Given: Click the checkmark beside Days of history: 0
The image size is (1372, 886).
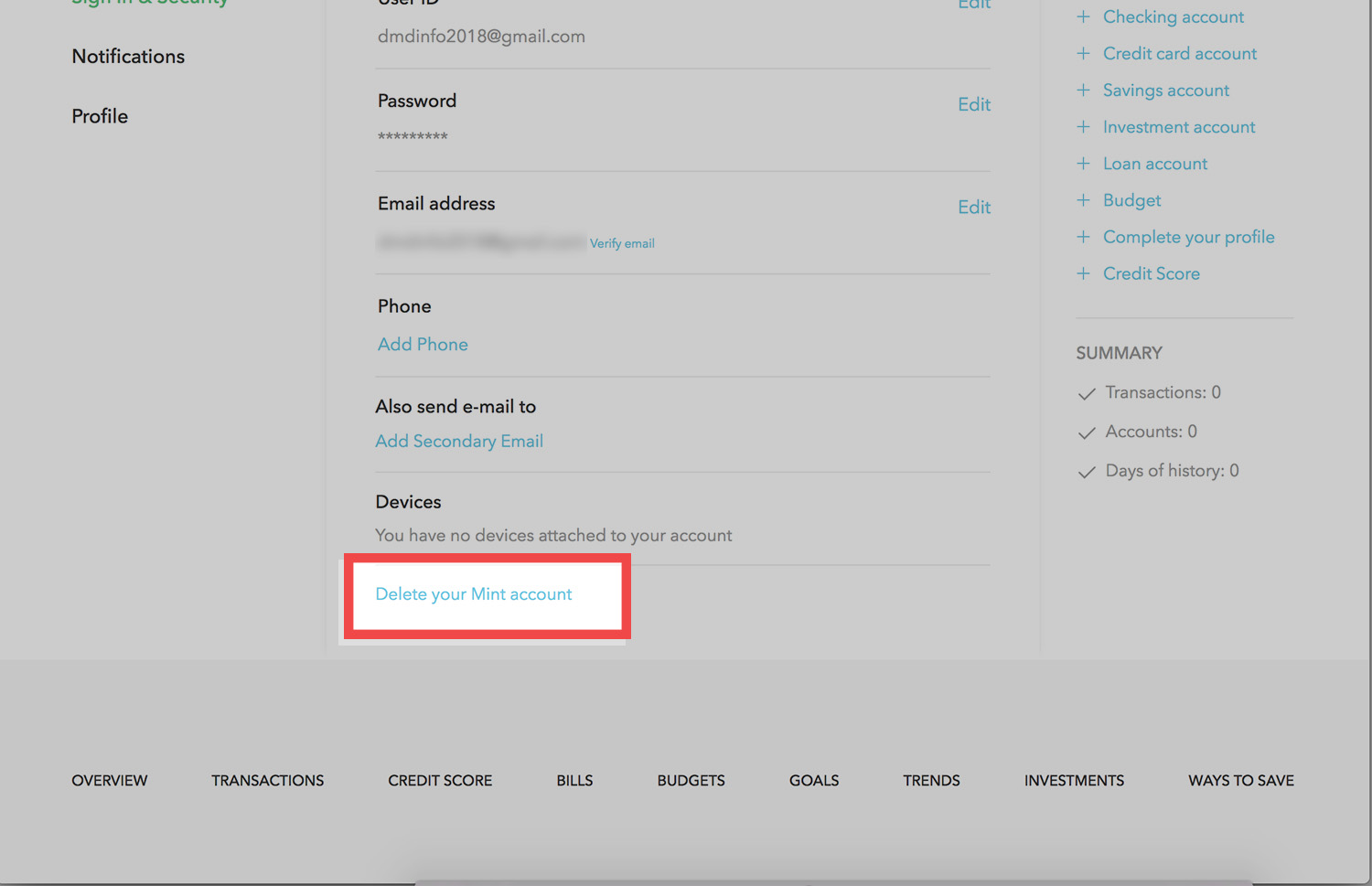Looking at the screenshot, I should coord(1086,472).
